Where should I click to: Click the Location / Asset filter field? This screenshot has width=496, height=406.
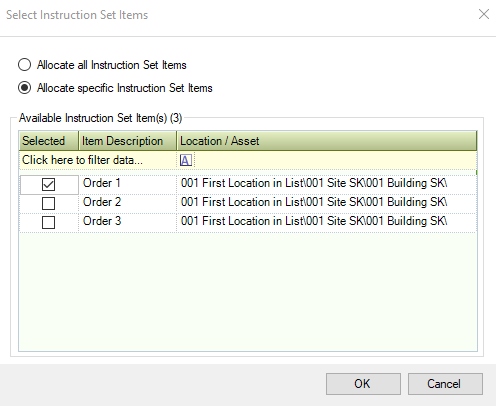[335, 160]
